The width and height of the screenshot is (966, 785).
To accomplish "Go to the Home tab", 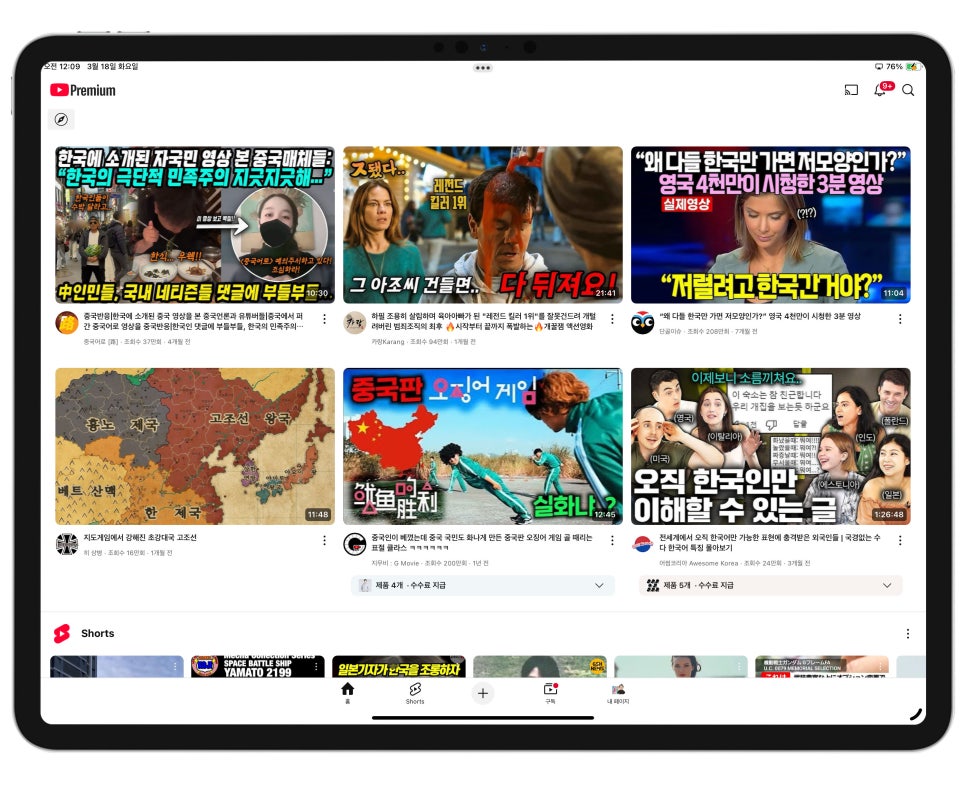I will [347, 693].
